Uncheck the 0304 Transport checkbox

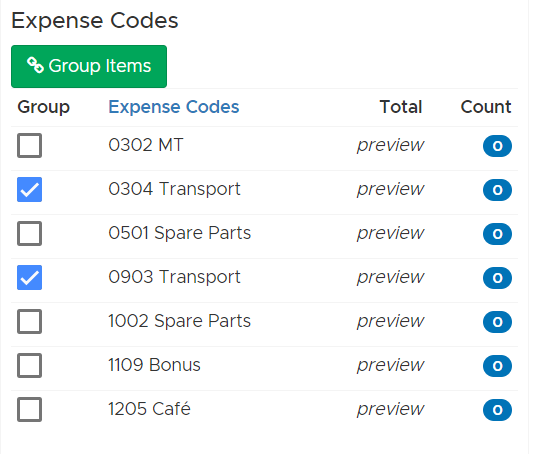(30, 190)
